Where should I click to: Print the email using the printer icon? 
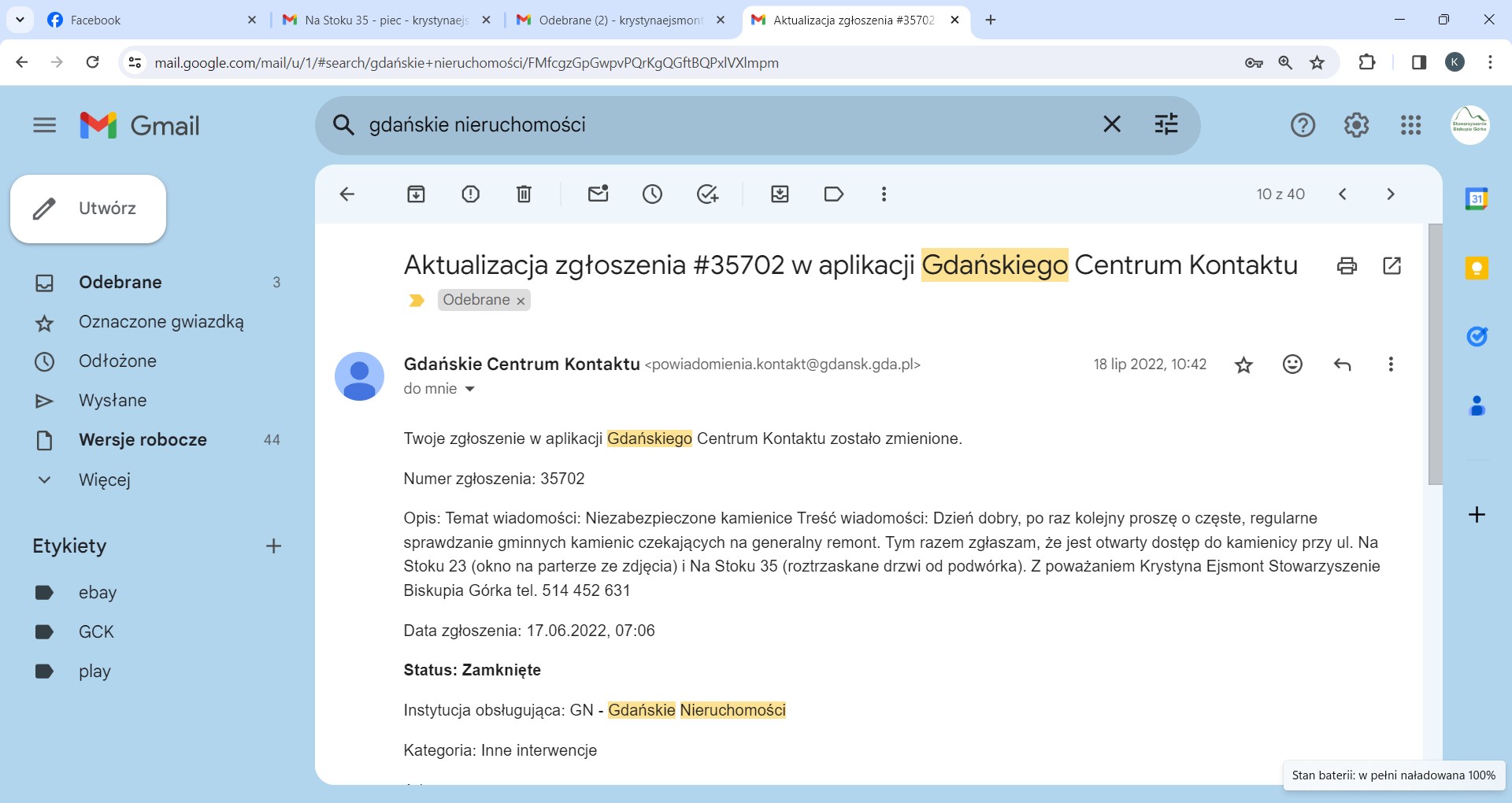pyautogui.click(x=1347, y=266)
